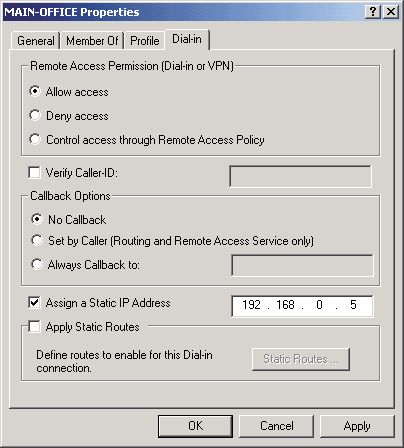Click the static IP address field
Screen dimensions: 404x448
[302, 306]
